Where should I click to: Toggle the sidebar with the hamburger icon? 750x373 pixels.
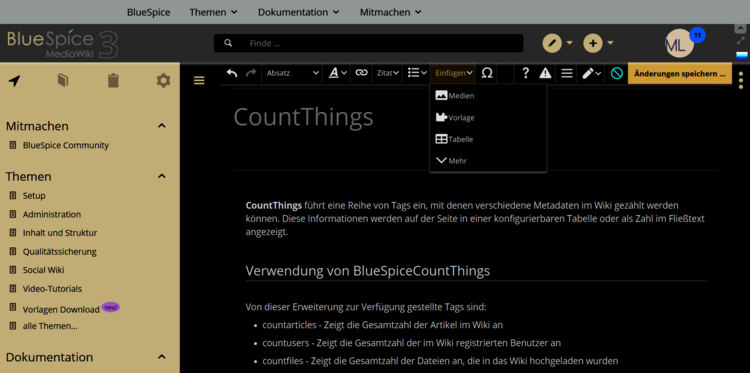point(199,80)
